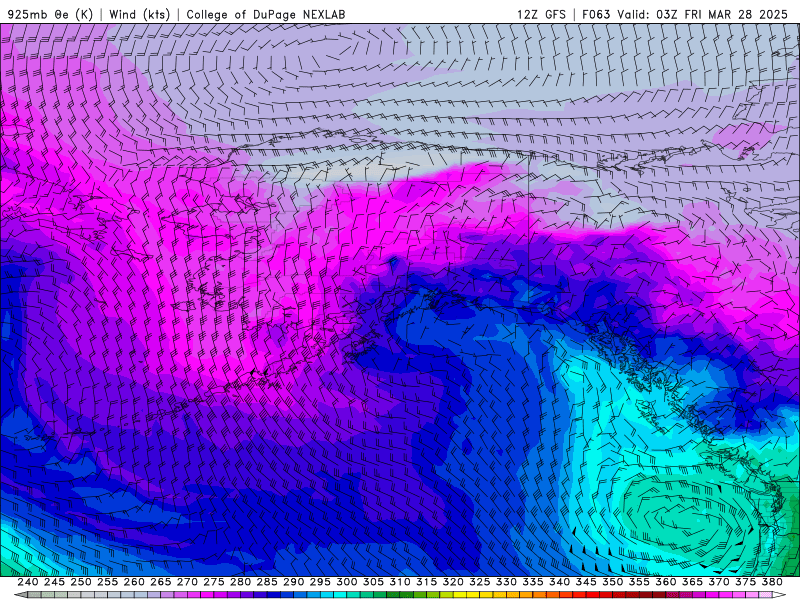800x600 pixels.
Task: Click the 355 colorbar label
Action: [x=638, y=582]
